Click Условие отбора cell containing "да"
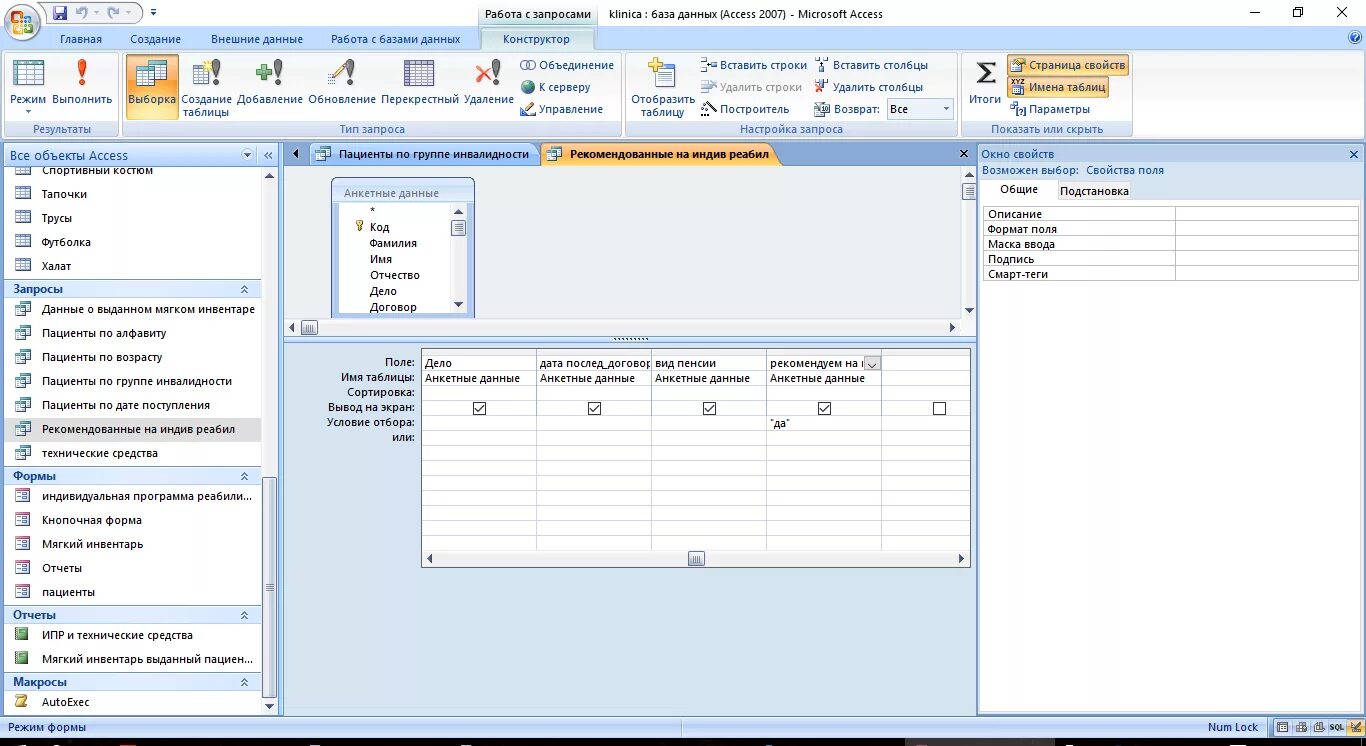1366x746 pixels. (824, 423)
